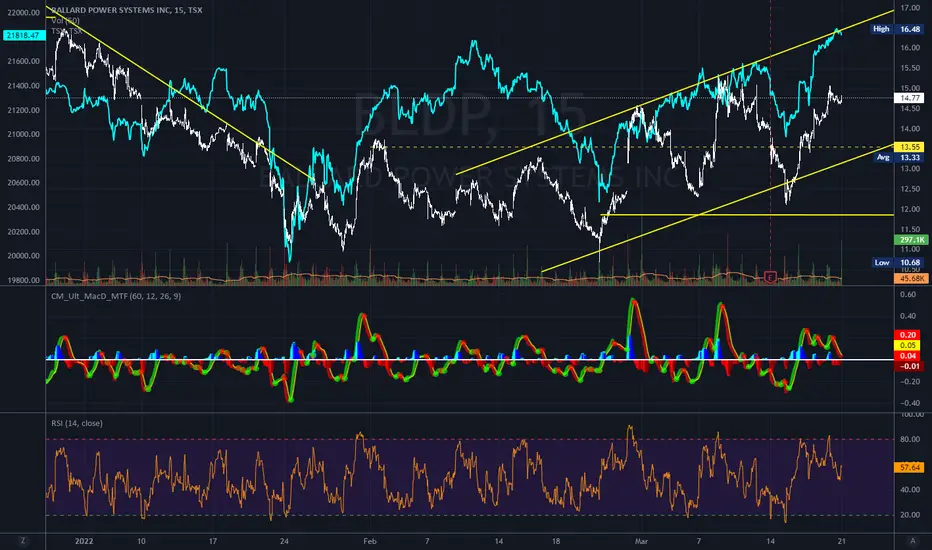Click the 22000.00 left price scale label
Screen dimensions: 932x550
coord(24,13)
